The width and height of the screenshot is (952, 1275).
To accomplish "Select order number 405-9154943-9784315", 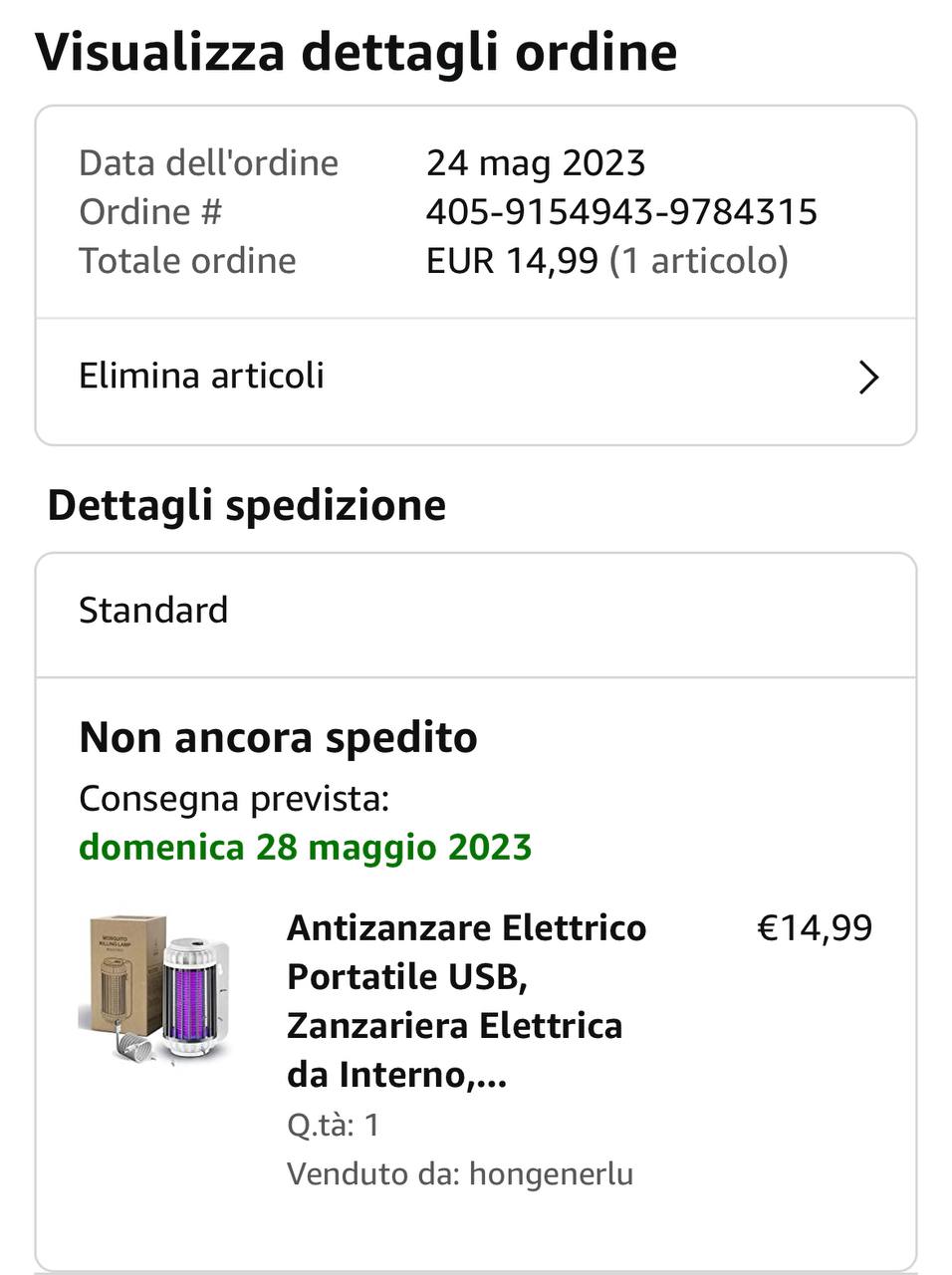I will point(621,211).
